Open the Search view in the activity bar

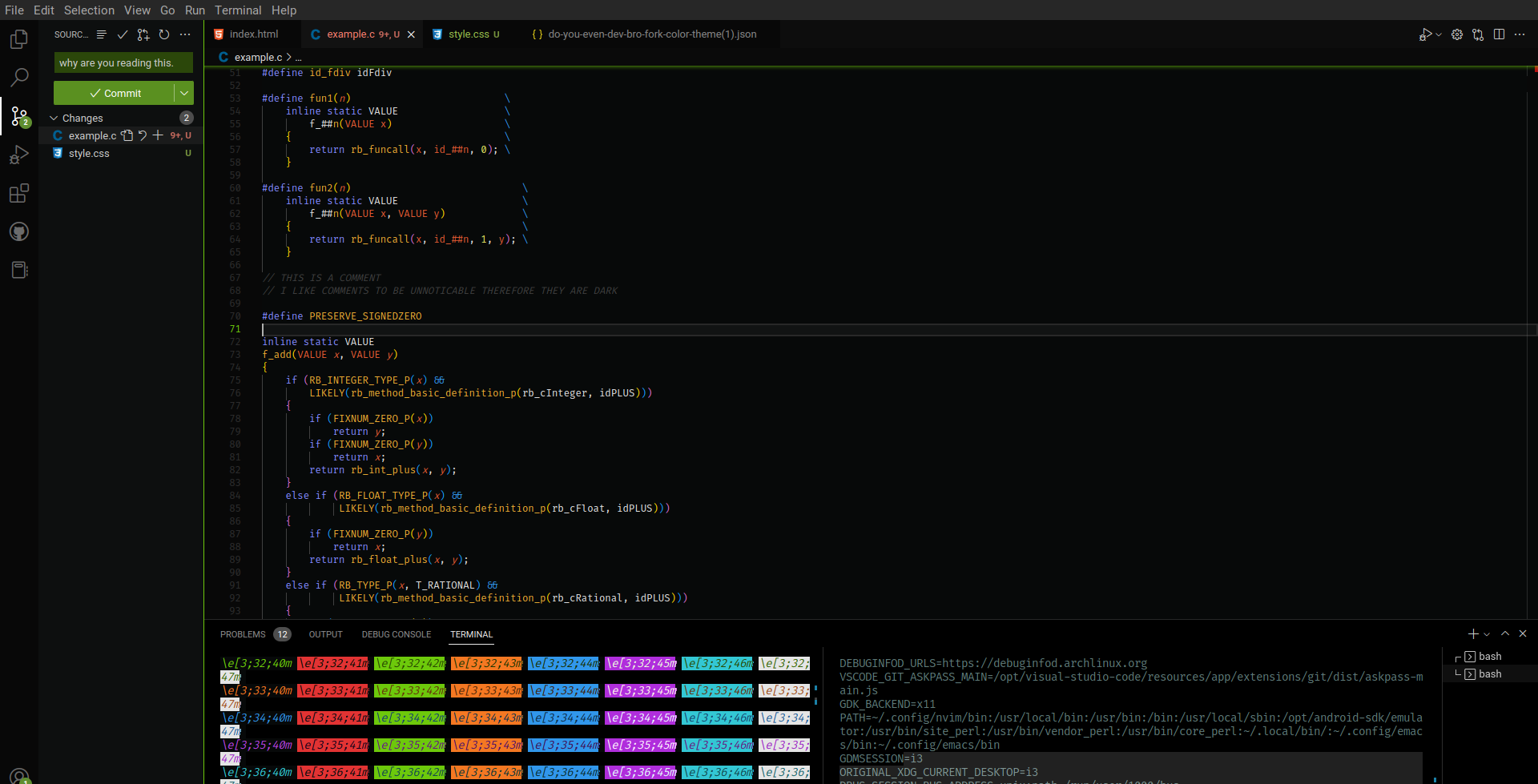tap(19, 77)
